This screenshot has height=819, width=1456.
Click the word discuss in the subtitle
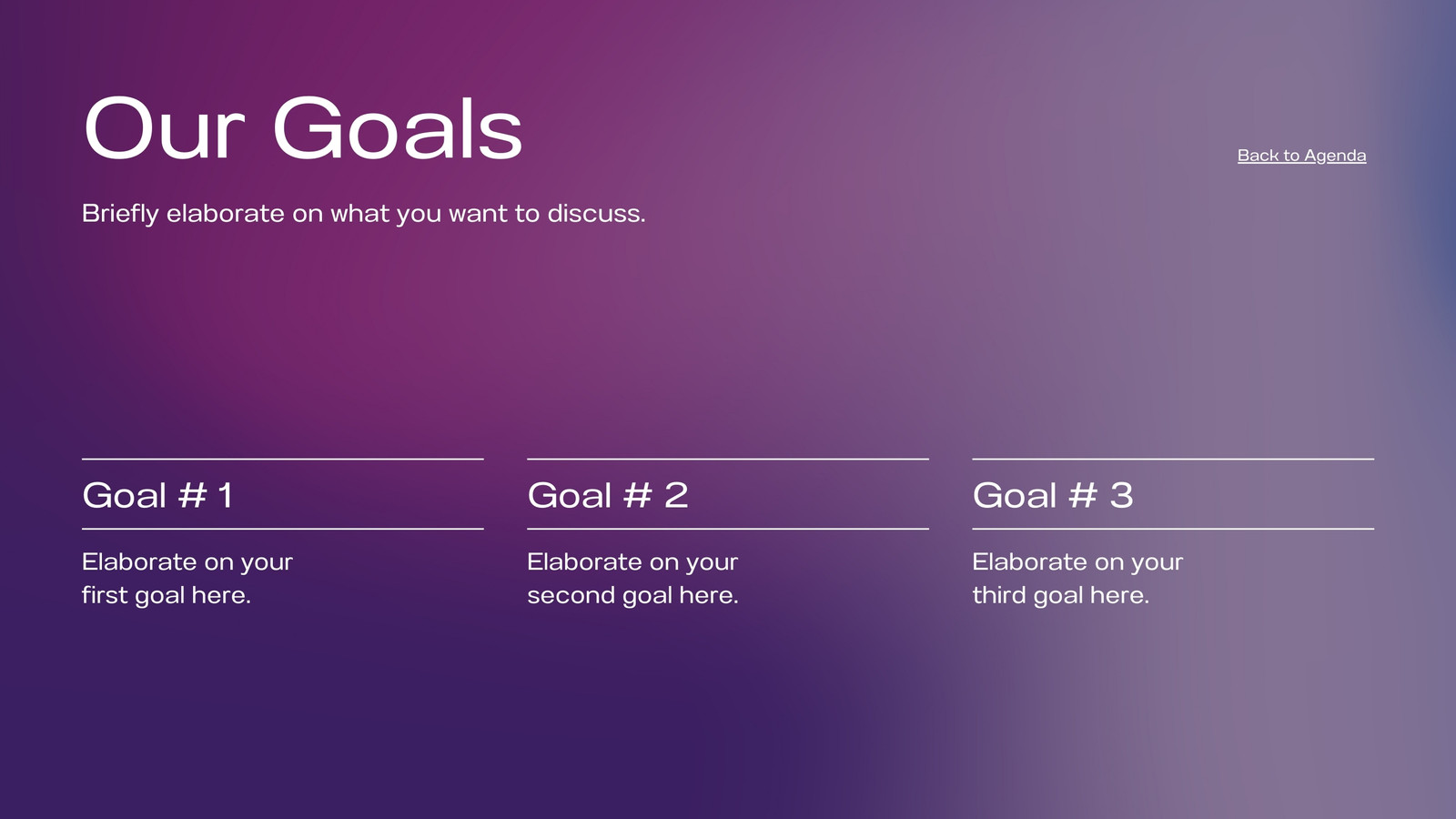click(596, 214)
